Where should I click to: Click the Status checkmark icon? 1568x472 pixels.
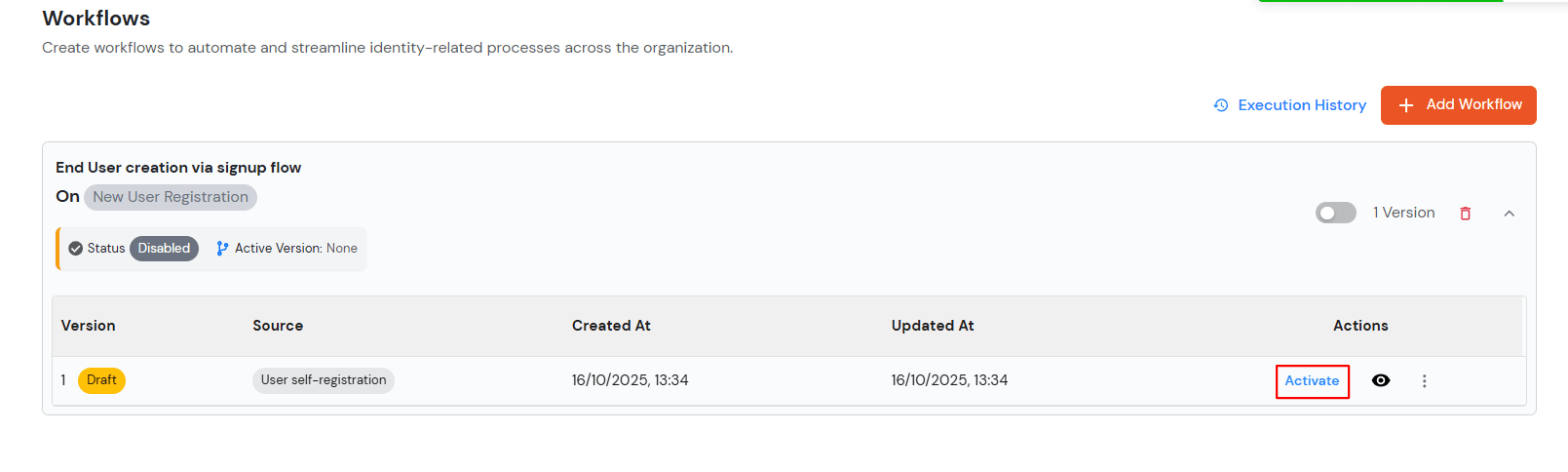click(x=76, y=249)
